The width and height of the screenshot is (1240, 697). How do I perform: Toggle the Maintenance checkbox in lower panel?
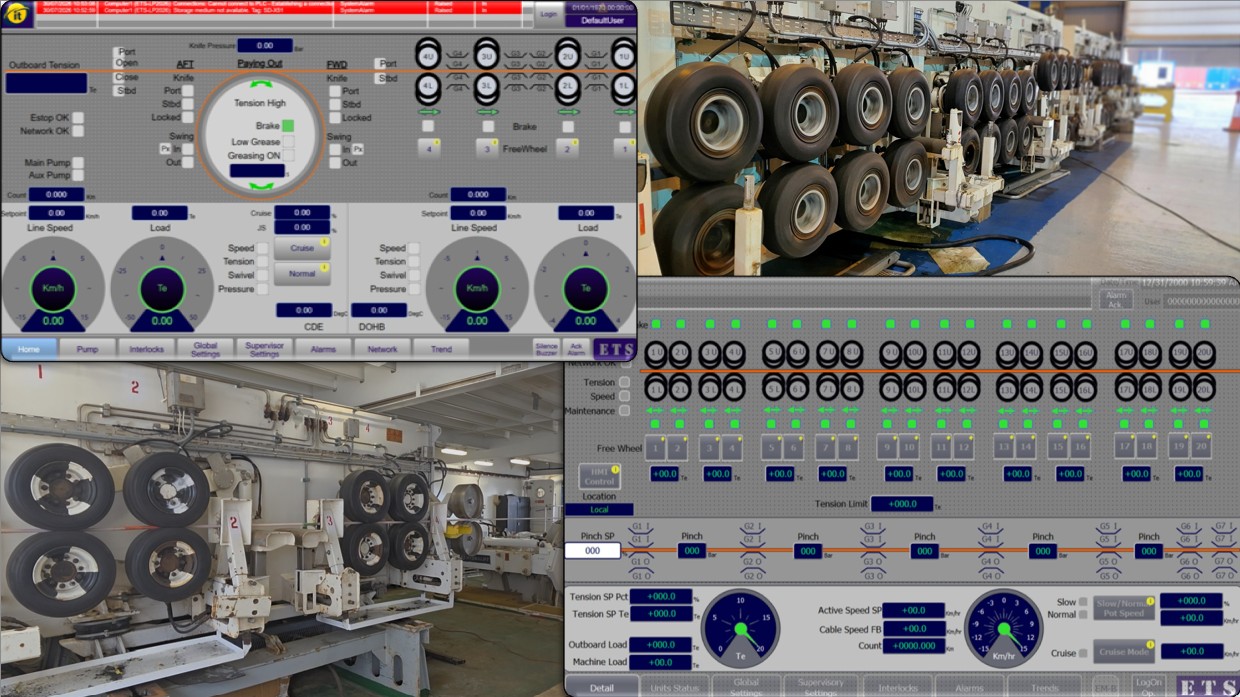click(x=625, y=411)
